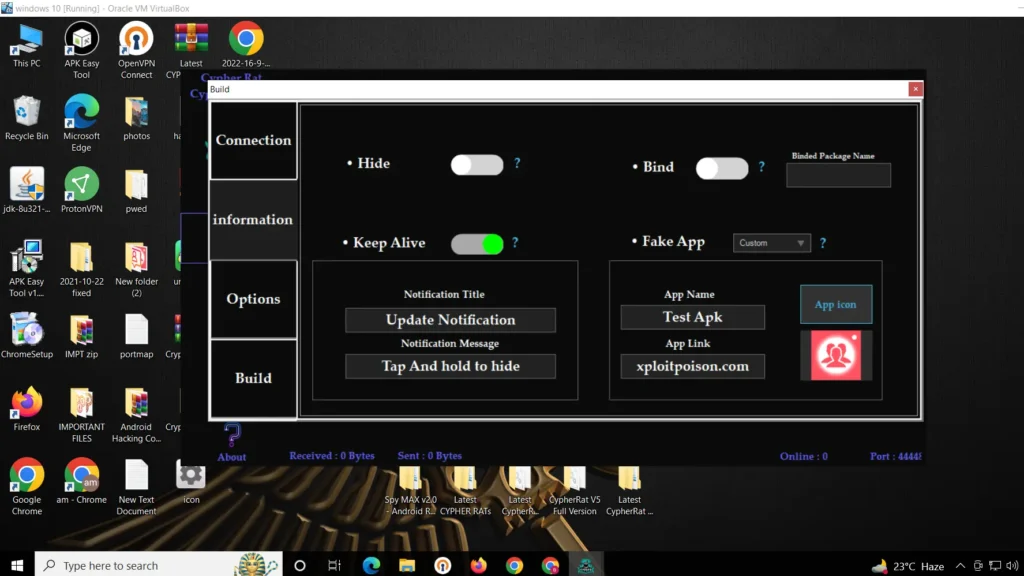Select the IMPT zip archive
Viewport: 1024px width, 576px height.
click(82, 337)
